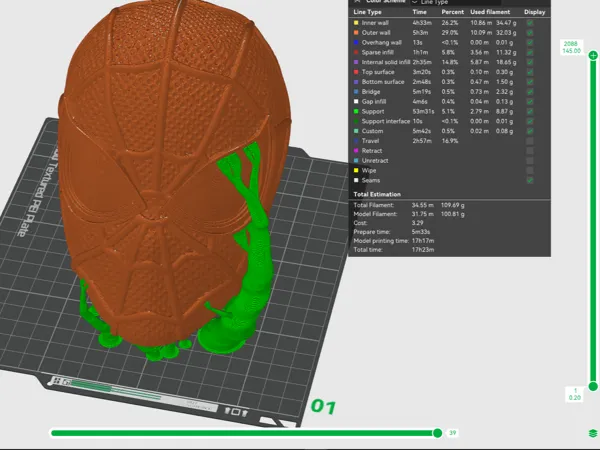Screen dimensions: 600x450
Task: Toggle the Support interface display checkbox
Action: coord(530,121)
